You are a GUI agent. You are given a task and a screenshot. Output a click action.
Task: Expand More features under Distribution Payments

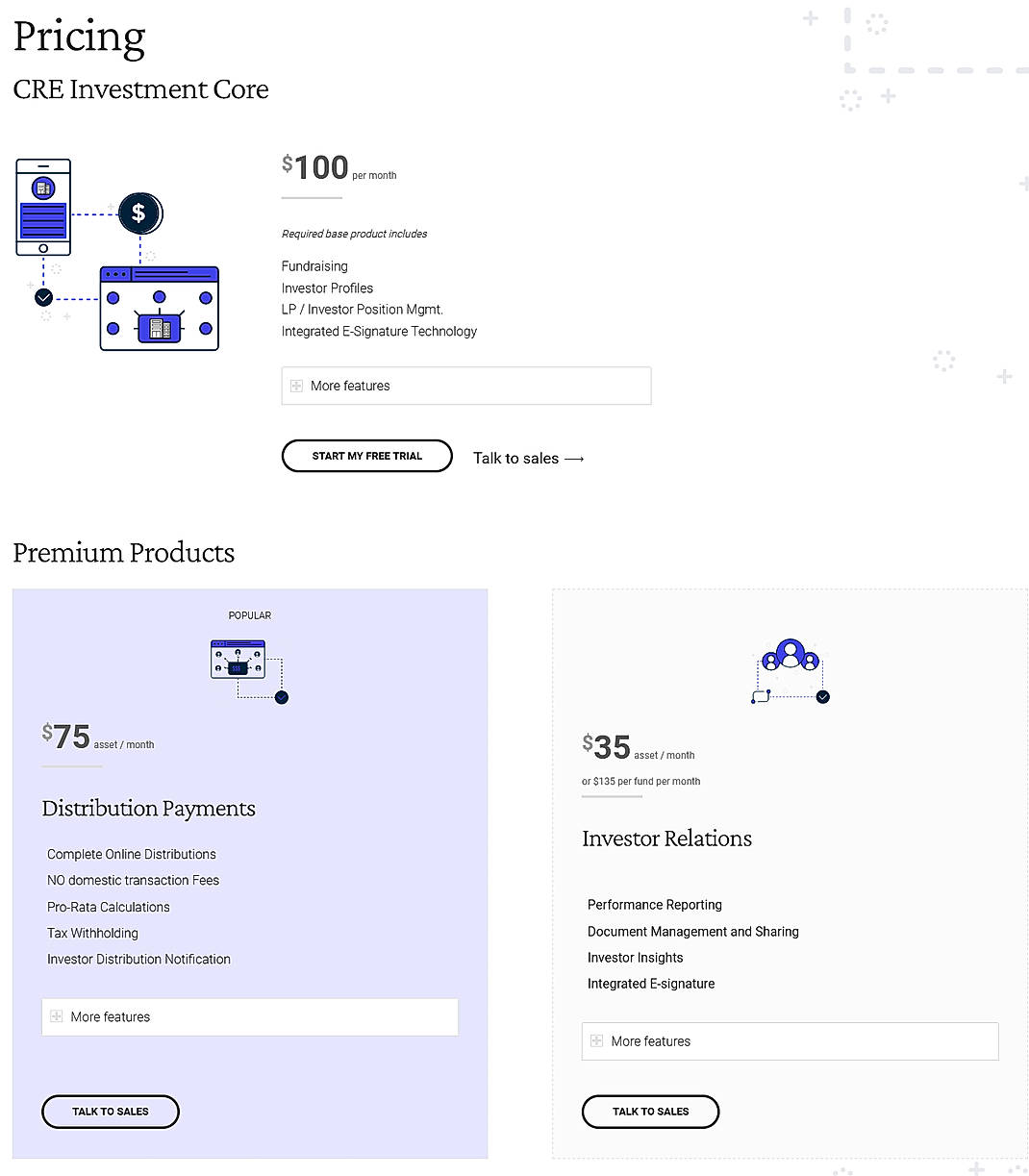[x=249, y=1016]
